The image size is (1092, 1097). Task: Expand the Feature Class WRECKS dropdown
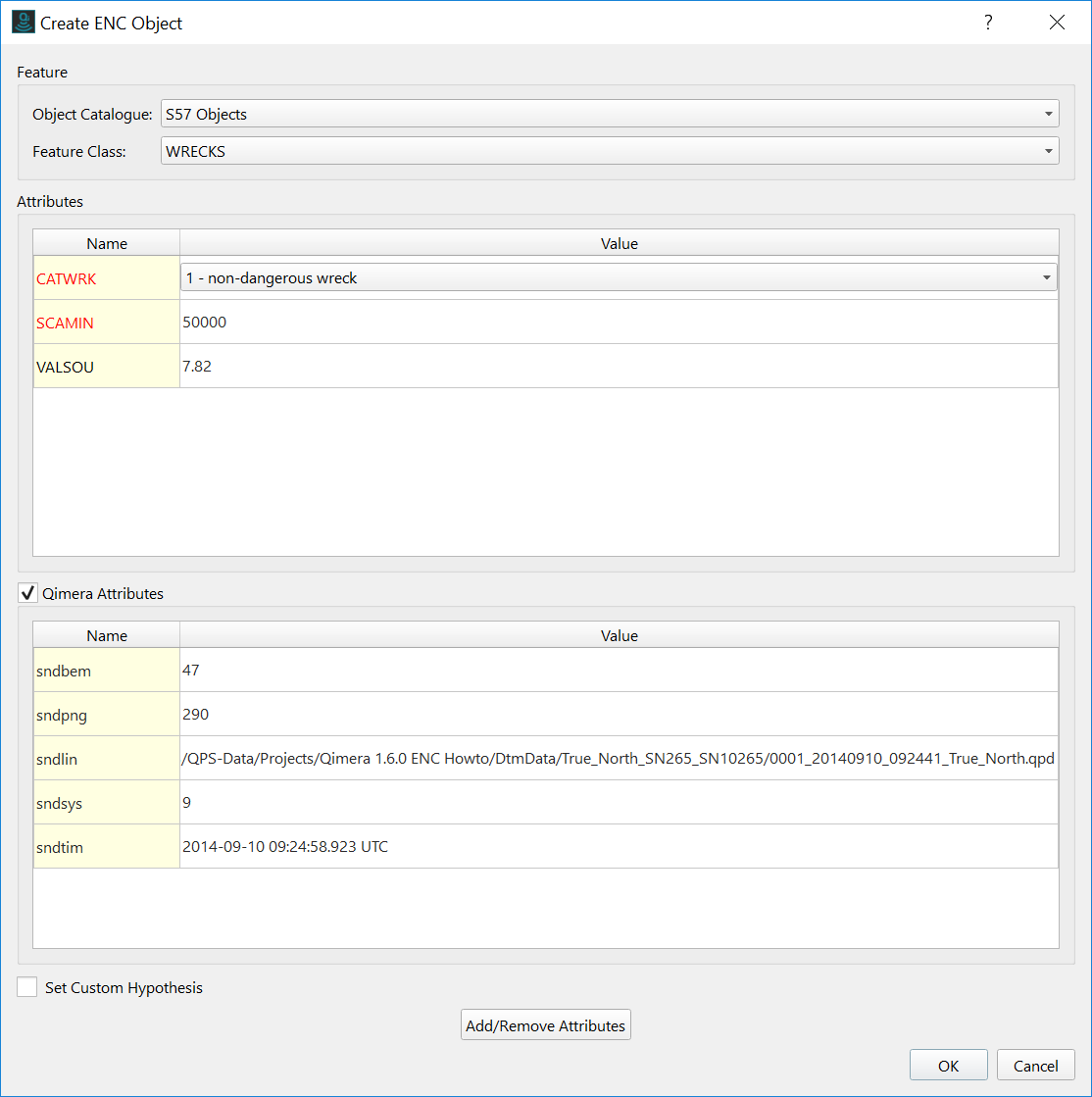click(x=610, y=152)
